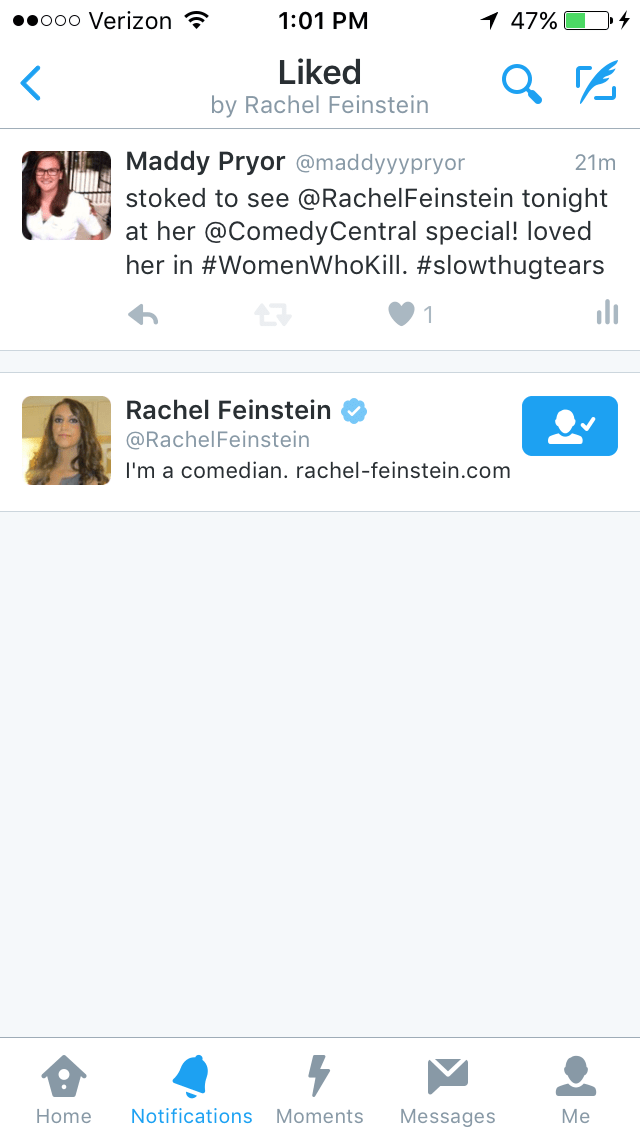Toggle following Rachel Feinstein button
Screen dimensions: 640x1136
point(569,426)
